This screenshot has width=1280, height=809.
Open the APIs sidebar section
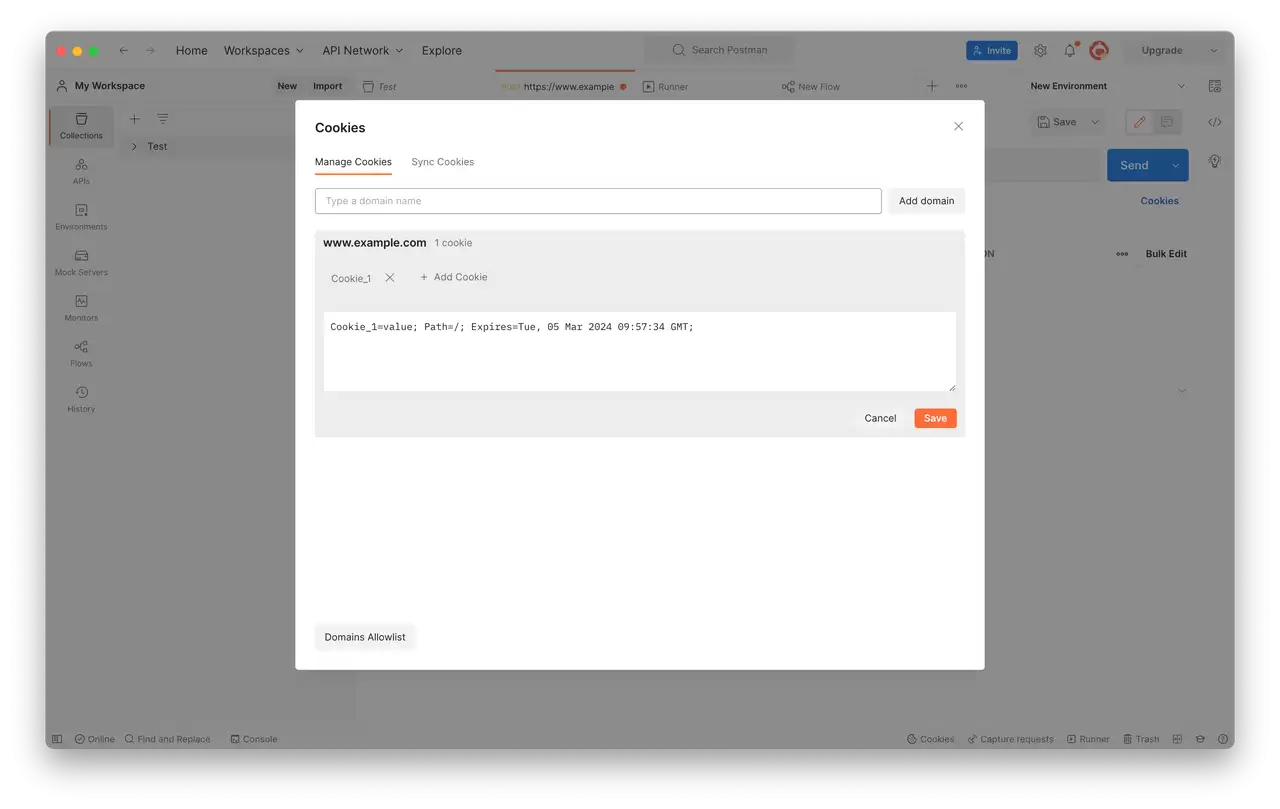(81, 171)
